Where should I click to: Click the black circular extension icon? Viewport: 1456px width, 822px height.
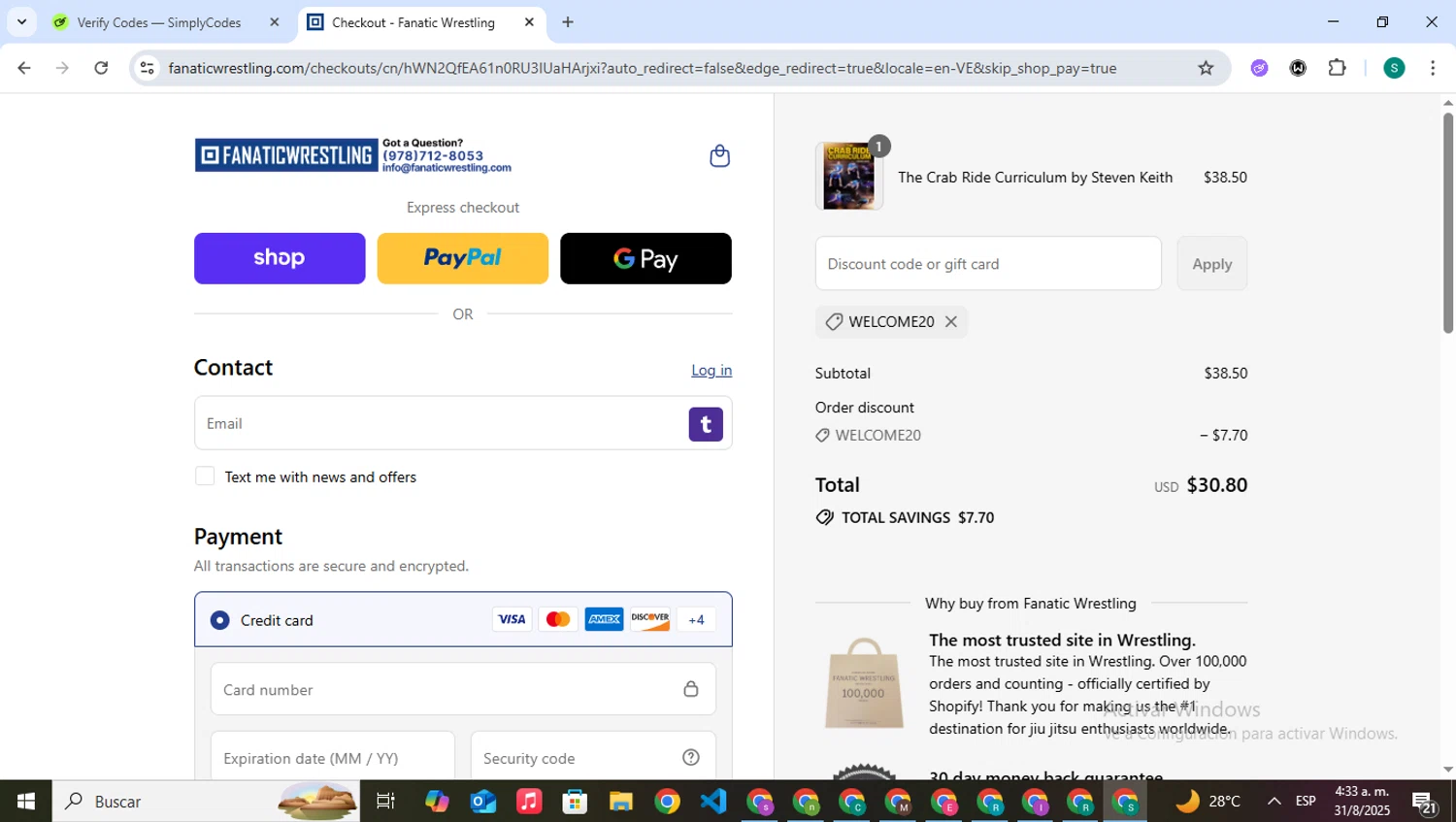1298,68
